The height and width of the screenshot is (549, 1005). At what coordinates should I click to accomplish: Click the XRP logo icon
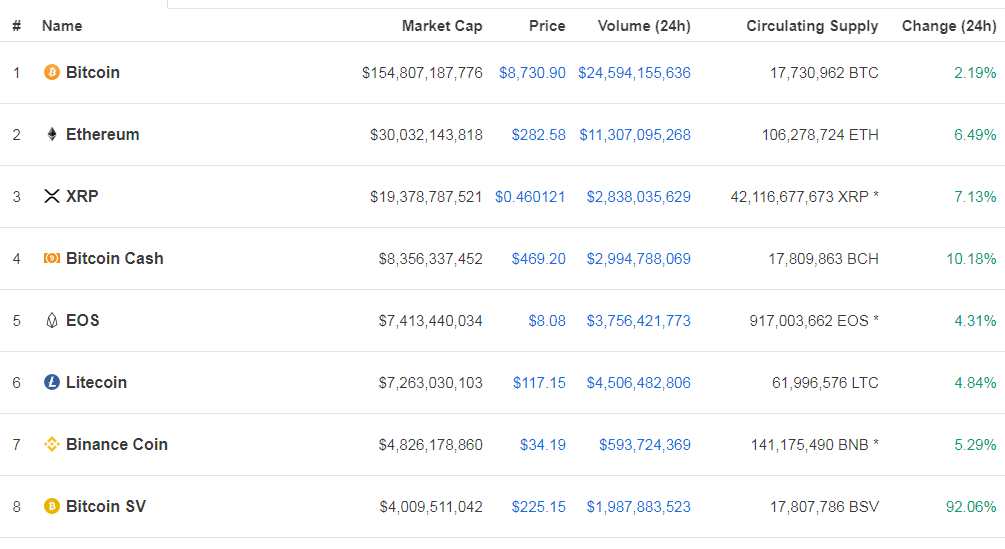pos(52,196)
